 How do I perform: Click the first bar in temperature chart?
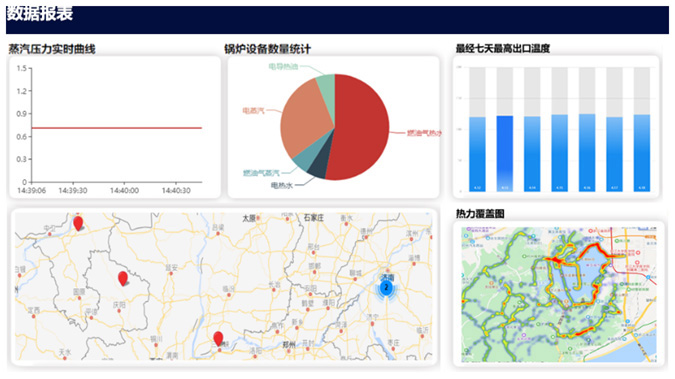[477, 154]
